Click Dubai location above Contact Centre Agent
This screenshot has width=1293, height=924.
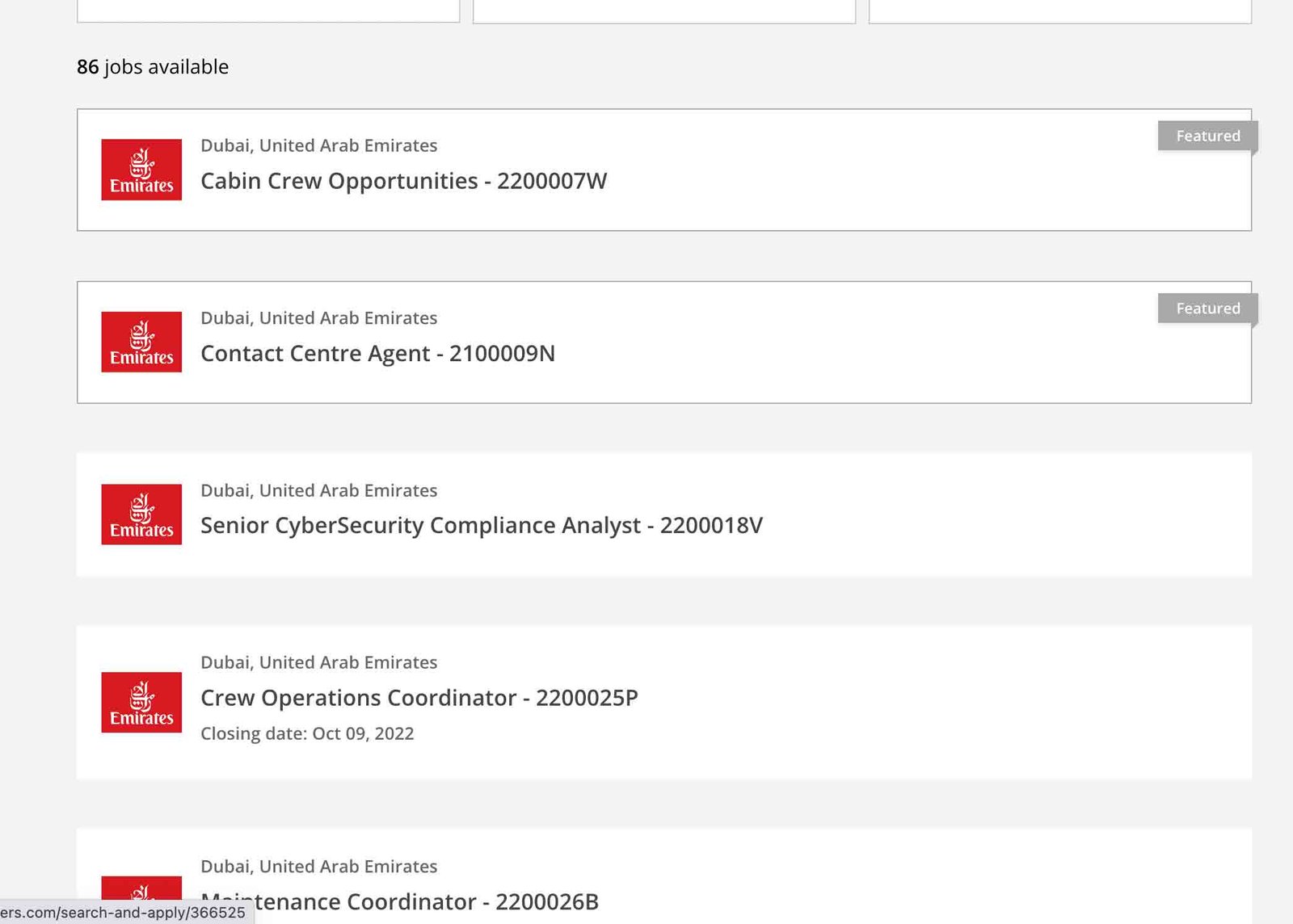pos(318,318)
